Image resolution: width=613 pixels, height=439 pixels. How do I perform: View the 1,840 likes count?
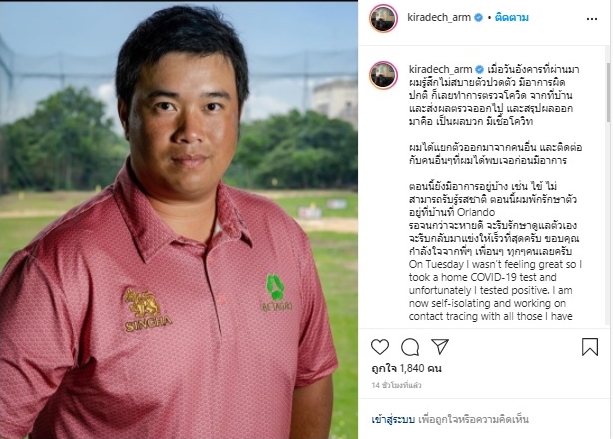(x=407, y=368)
